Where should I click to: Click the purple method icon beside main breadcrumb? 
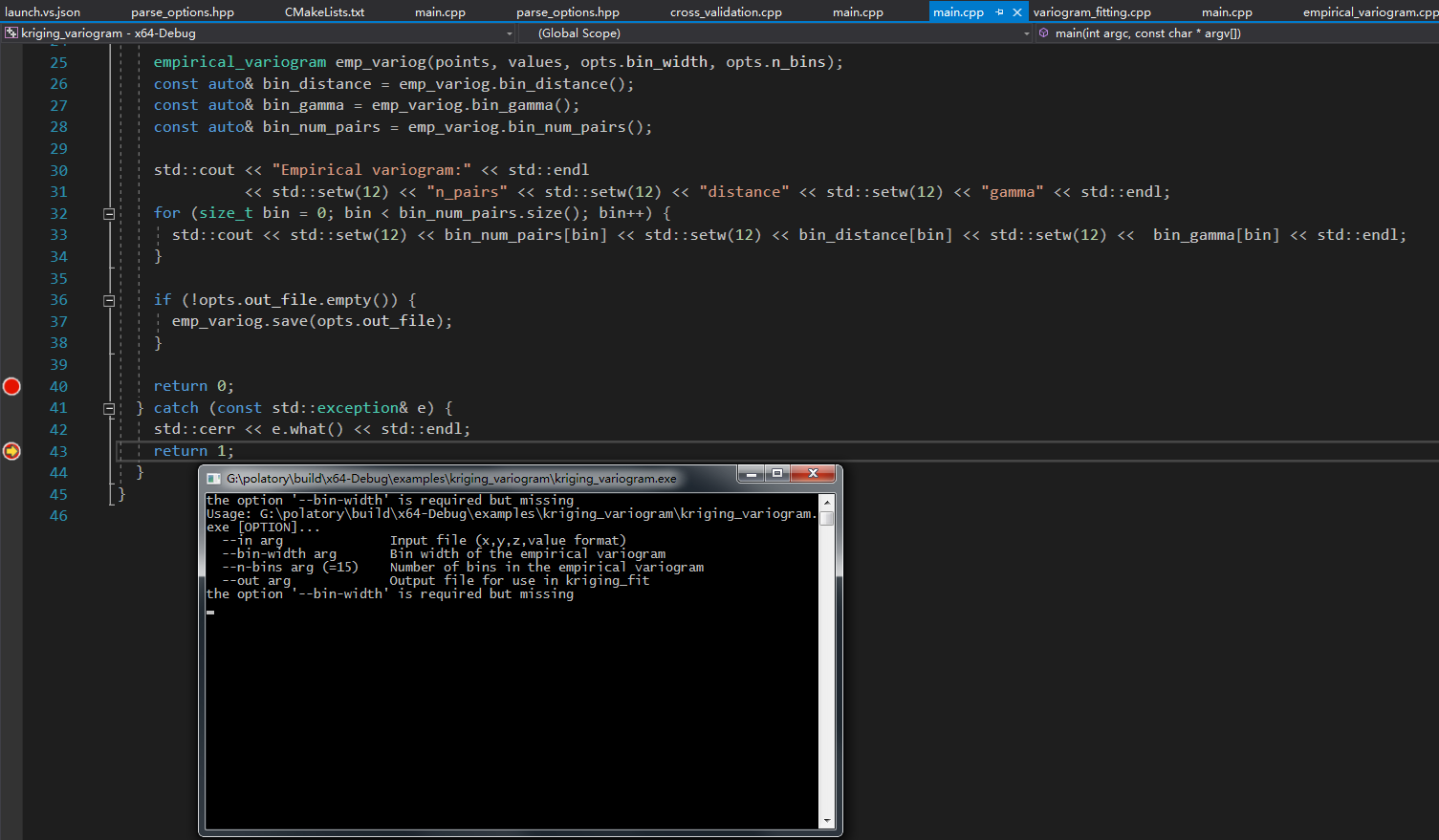(1043, 32)
